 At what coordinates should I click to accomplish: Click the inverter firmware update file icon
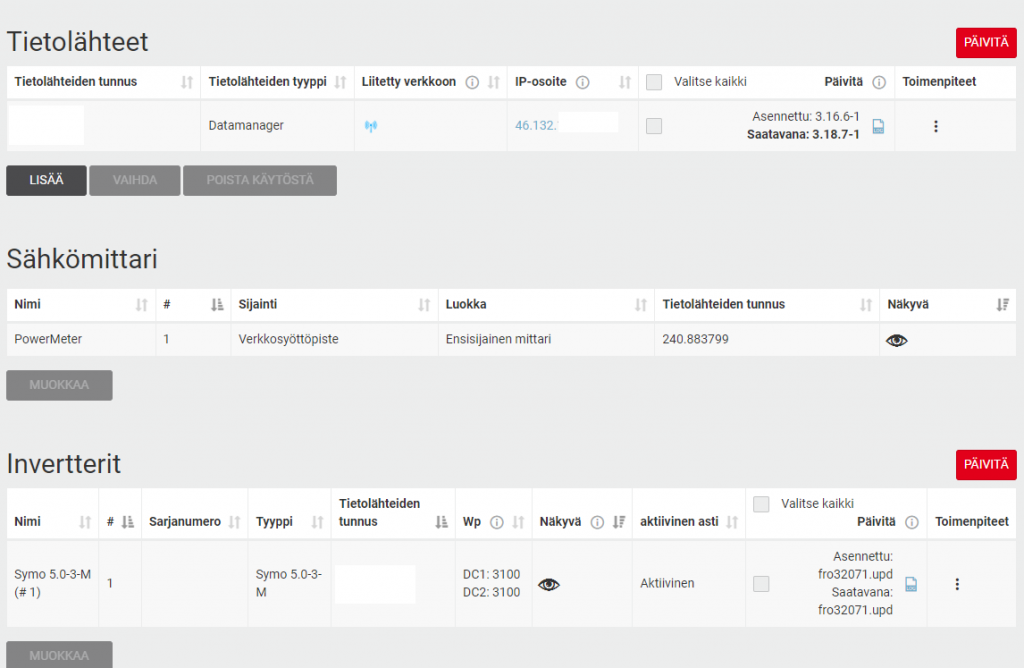(911, 584)
